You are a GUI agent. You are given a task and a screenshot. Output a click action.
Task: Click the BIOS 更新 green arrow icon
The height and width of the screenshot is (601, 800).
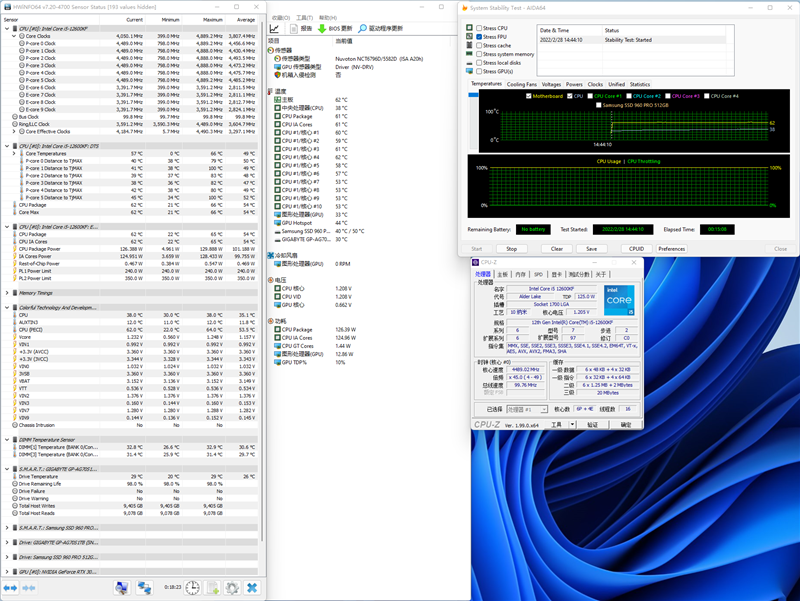[322, 29]
